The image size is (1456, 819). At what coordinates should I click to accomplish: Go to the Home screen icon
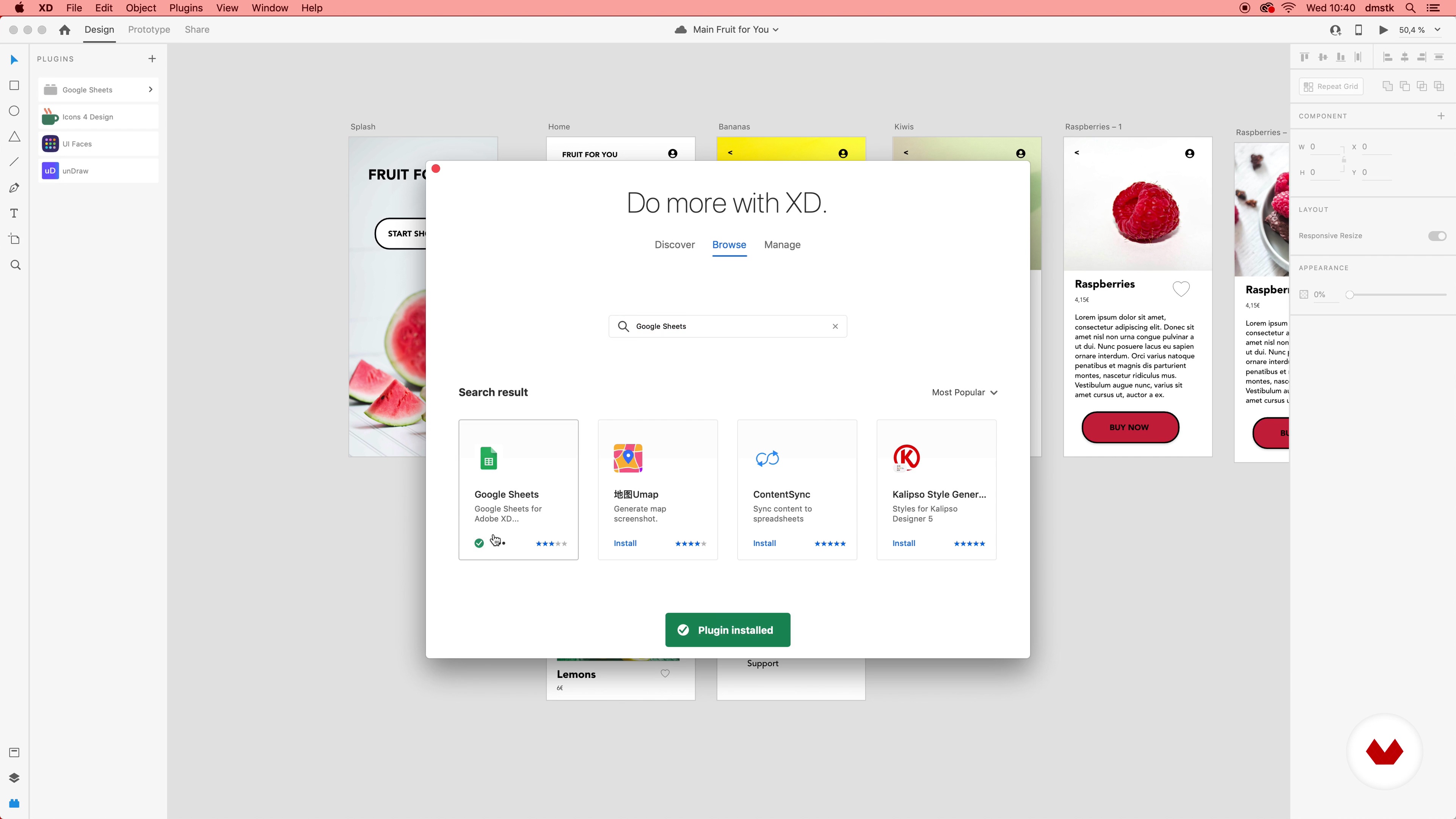[x=64, y=30]
